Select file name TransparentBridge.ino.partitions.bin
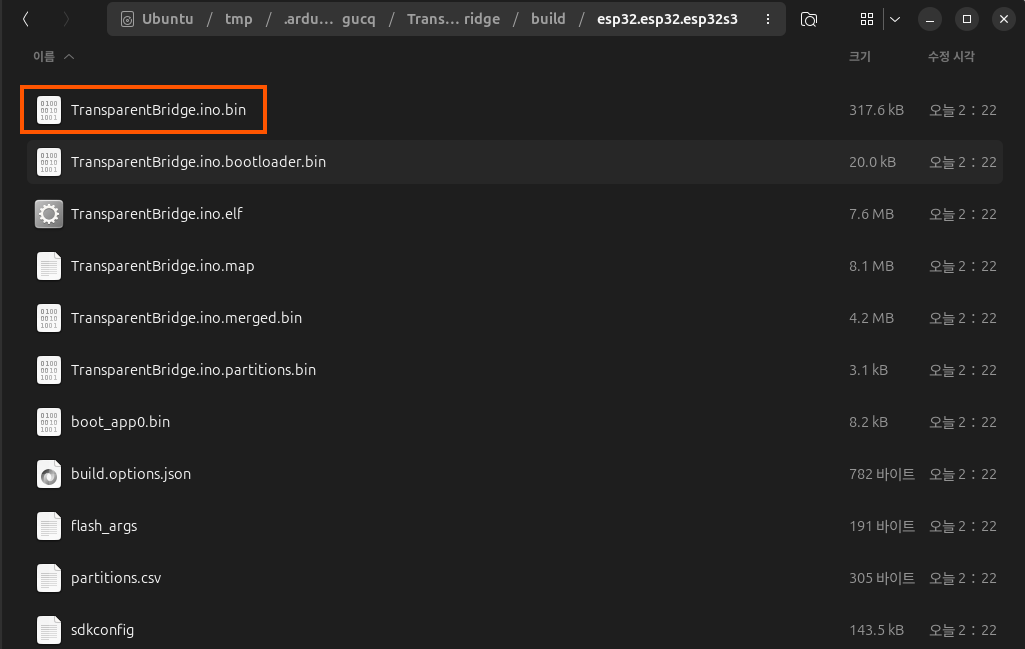The width and height of the screenshot is (1025, 649). click(x=193, y=370)
